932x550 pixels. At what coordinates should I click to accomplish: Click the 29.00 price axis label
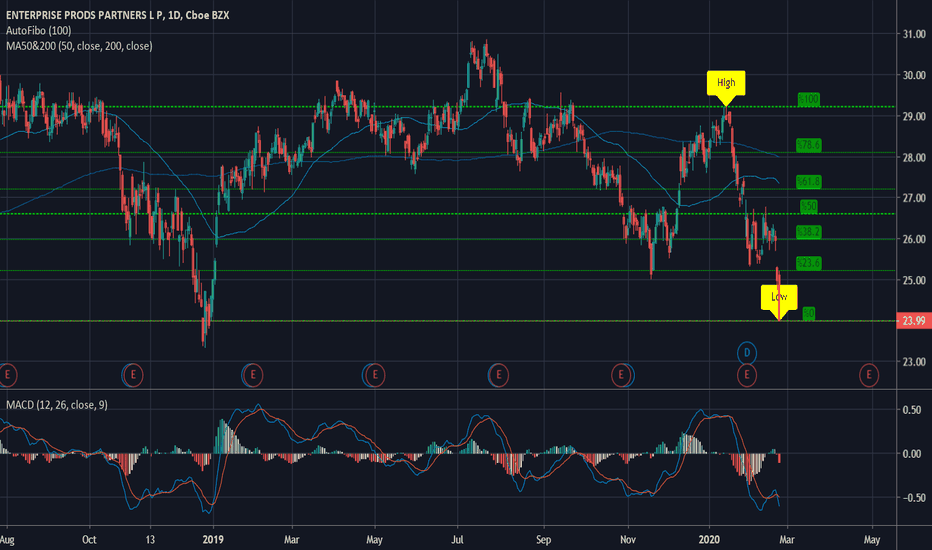click(x=914, y=117)
